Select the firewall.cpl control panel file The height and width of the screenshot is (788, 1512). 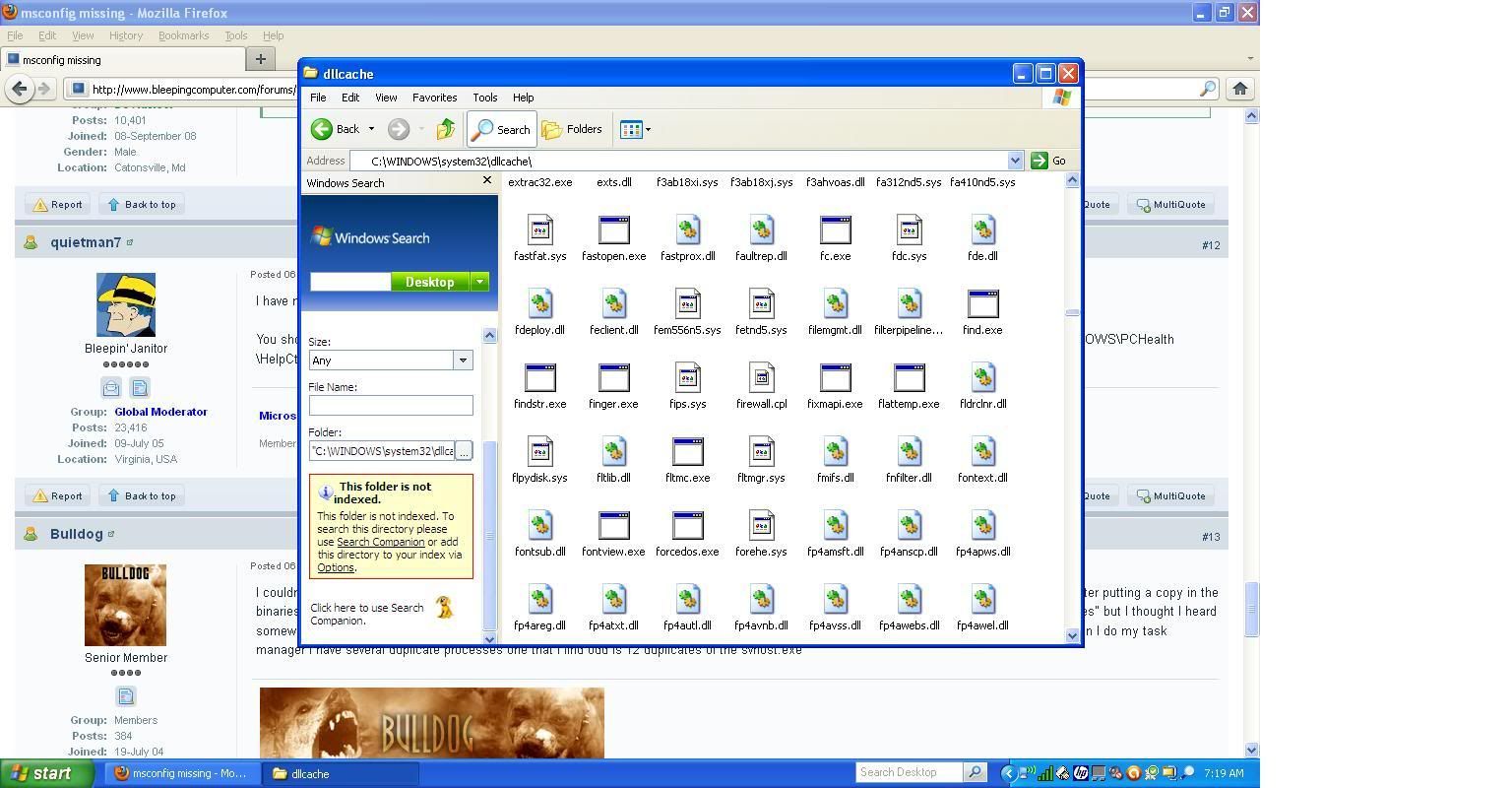(761, 378)
